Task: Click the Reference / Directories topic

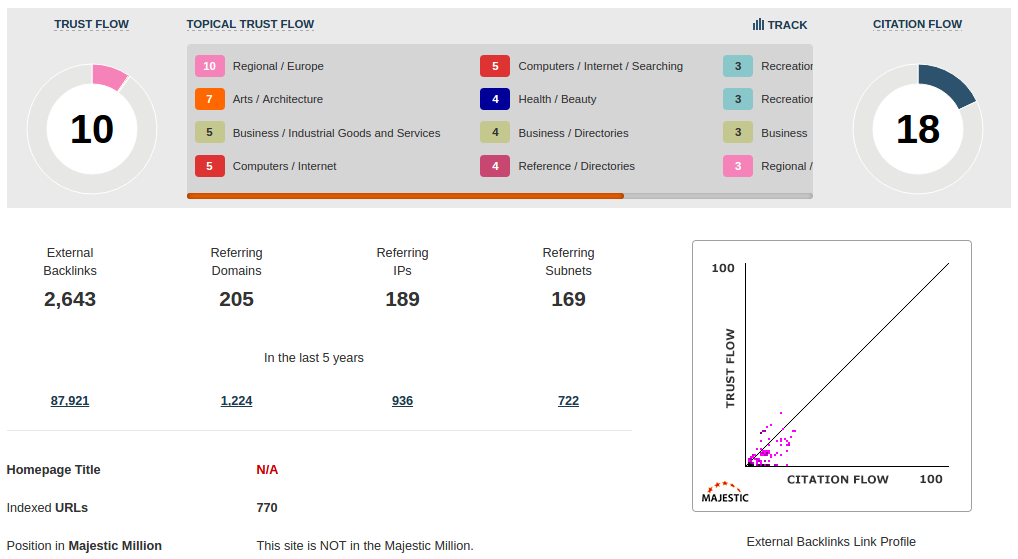Action: tap(576, 166)
